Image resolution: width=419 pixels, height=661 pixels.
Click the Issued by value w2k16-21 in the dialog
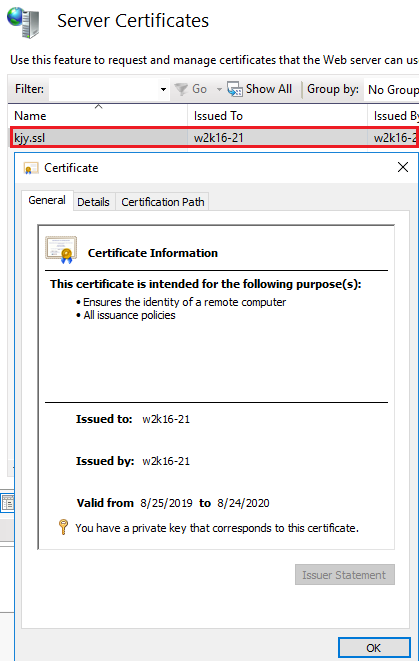[x=166, y=461]
